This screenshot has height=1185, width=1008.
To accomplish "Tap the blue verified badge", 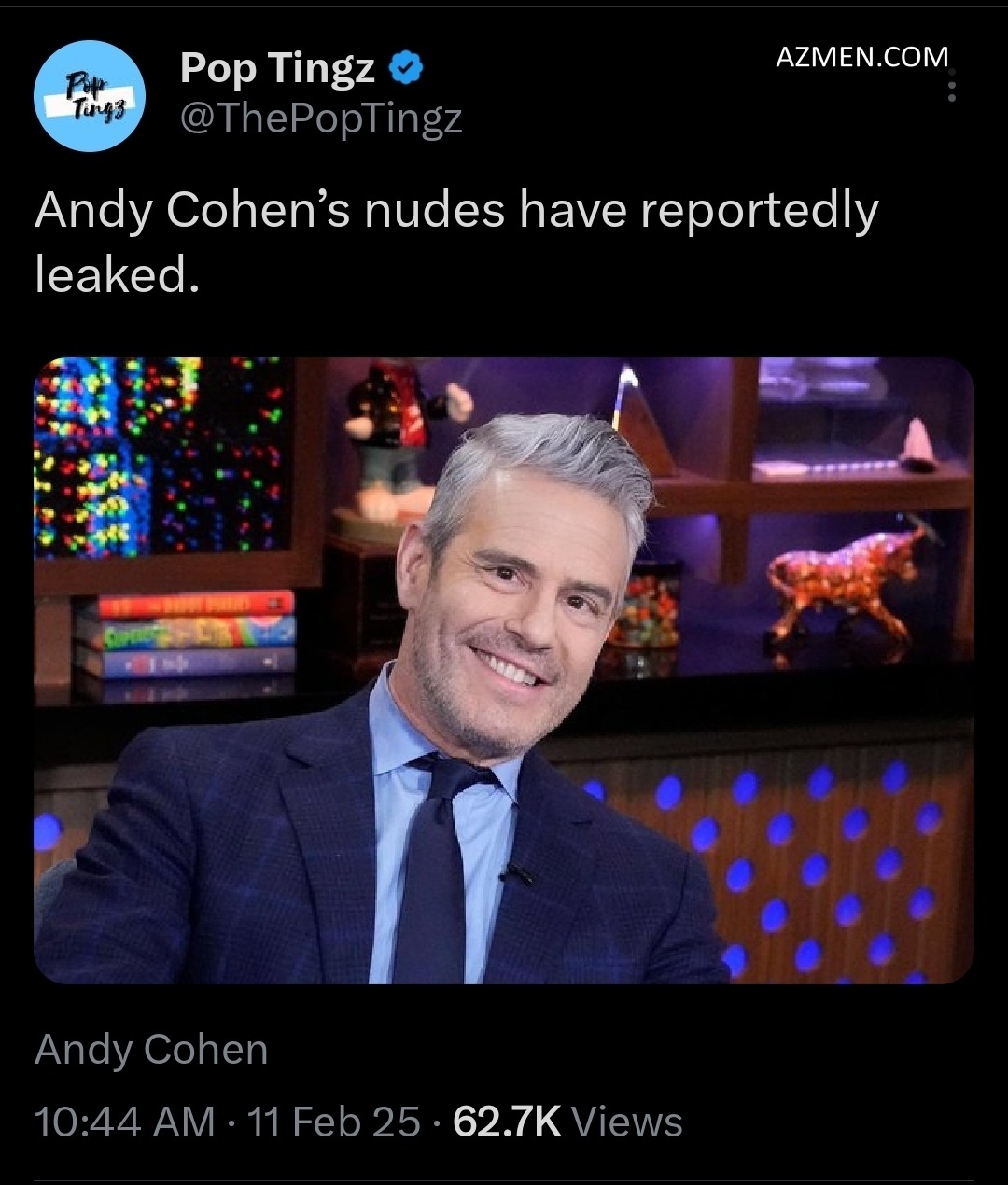I will (x=407, y=67).
